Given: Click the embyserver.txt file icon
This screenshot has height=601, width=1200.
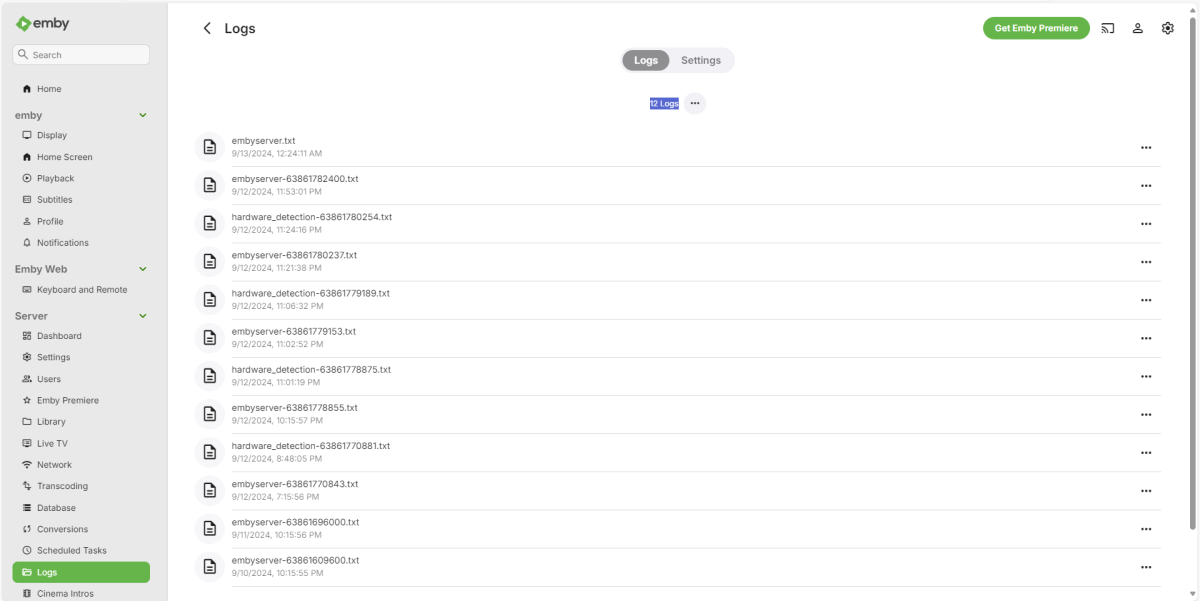Looking at the screenshot, I should tap(210, 147).
